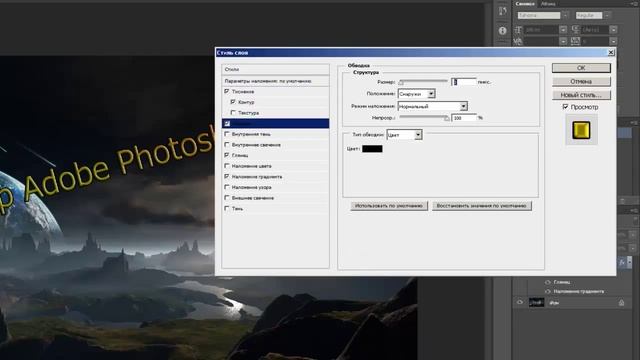Open the font size dropdown arrow

tap(563, 30)
